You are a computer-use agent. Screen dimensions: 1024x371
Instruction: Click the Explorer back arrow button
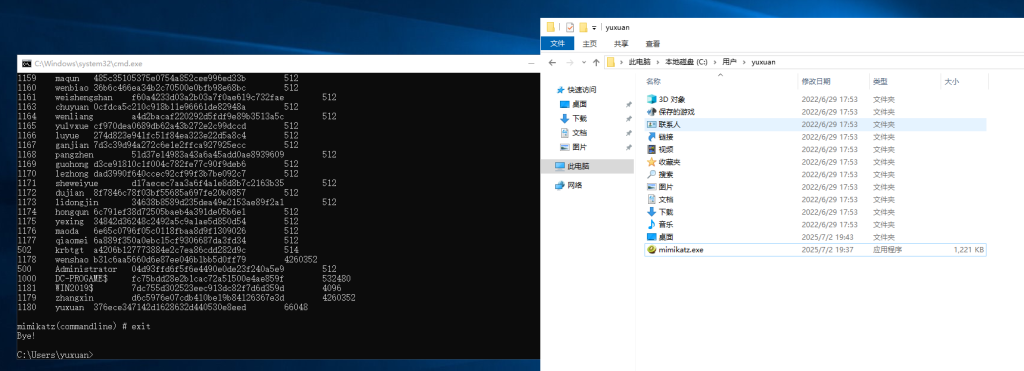pyautogui.click(x=552, y=62)
